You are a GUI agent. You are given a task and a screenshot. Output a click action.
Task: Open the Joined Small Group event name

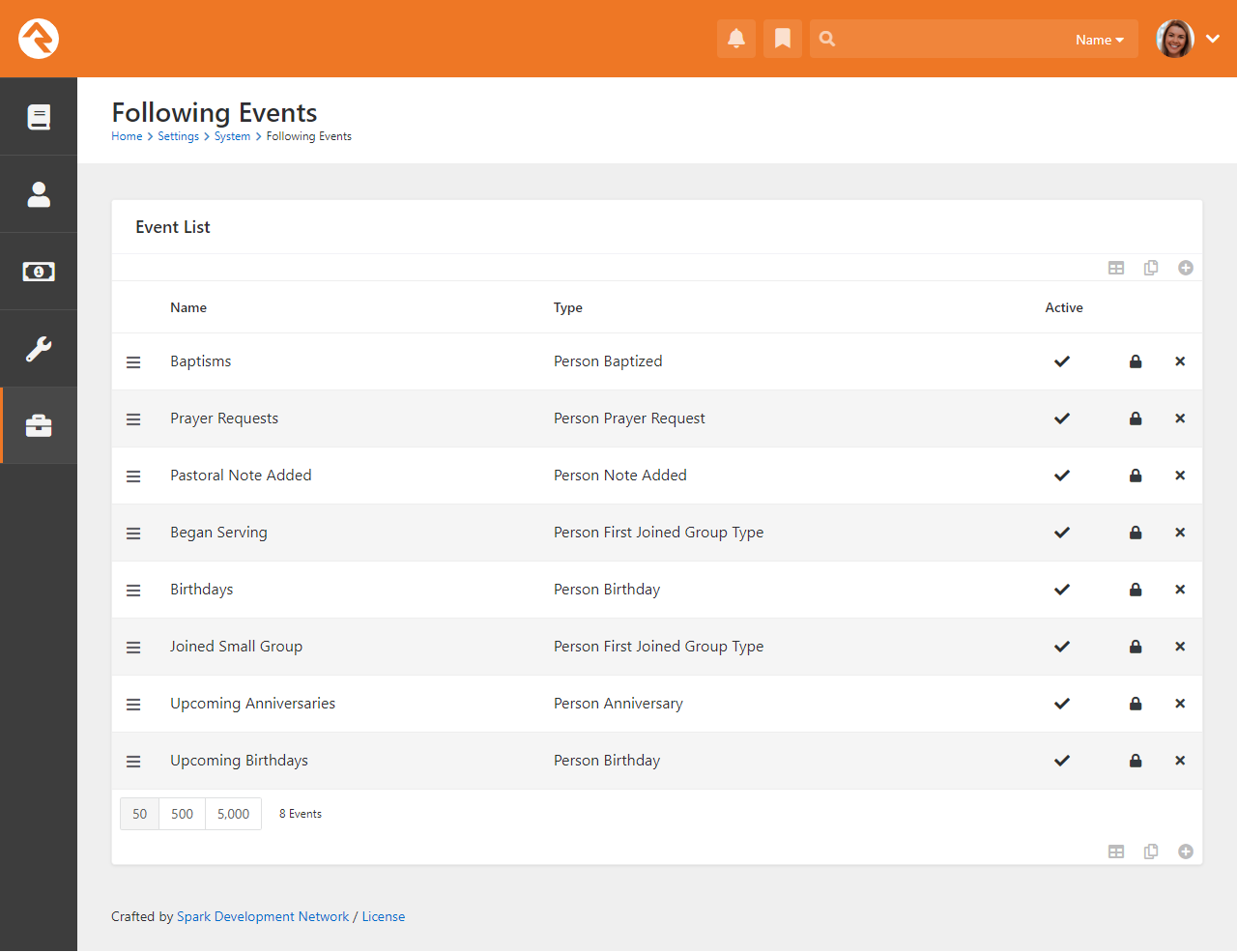click(236, 647)
